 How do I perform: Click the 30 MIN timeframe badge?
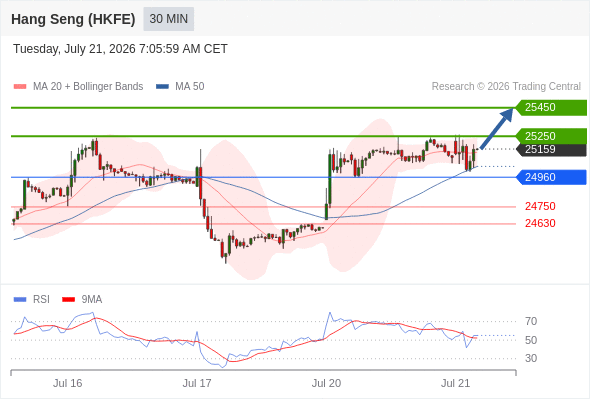169,19
